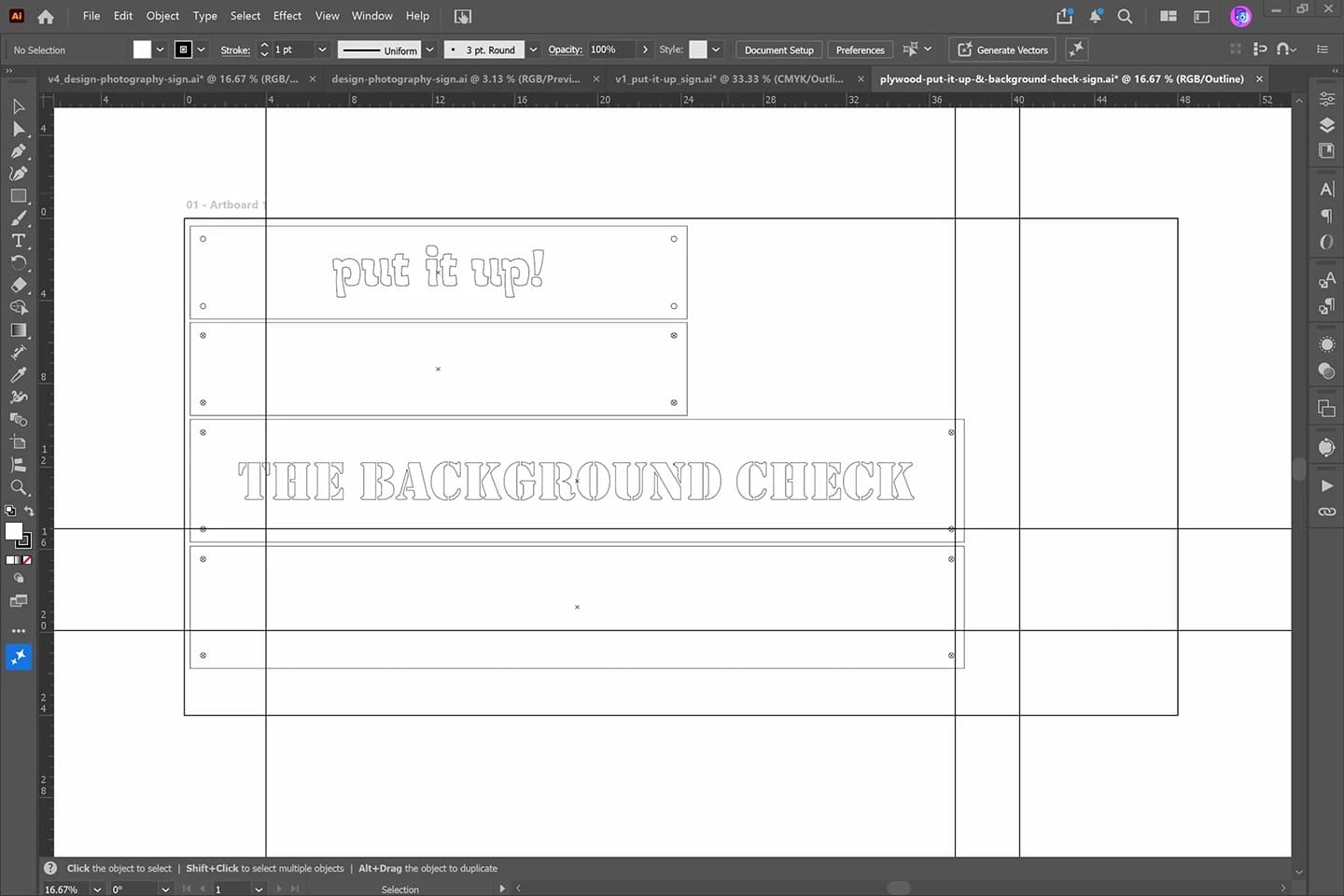Open the Effect menu
The width and height of the screenshot is (1344, 896).
coord(287,16)
